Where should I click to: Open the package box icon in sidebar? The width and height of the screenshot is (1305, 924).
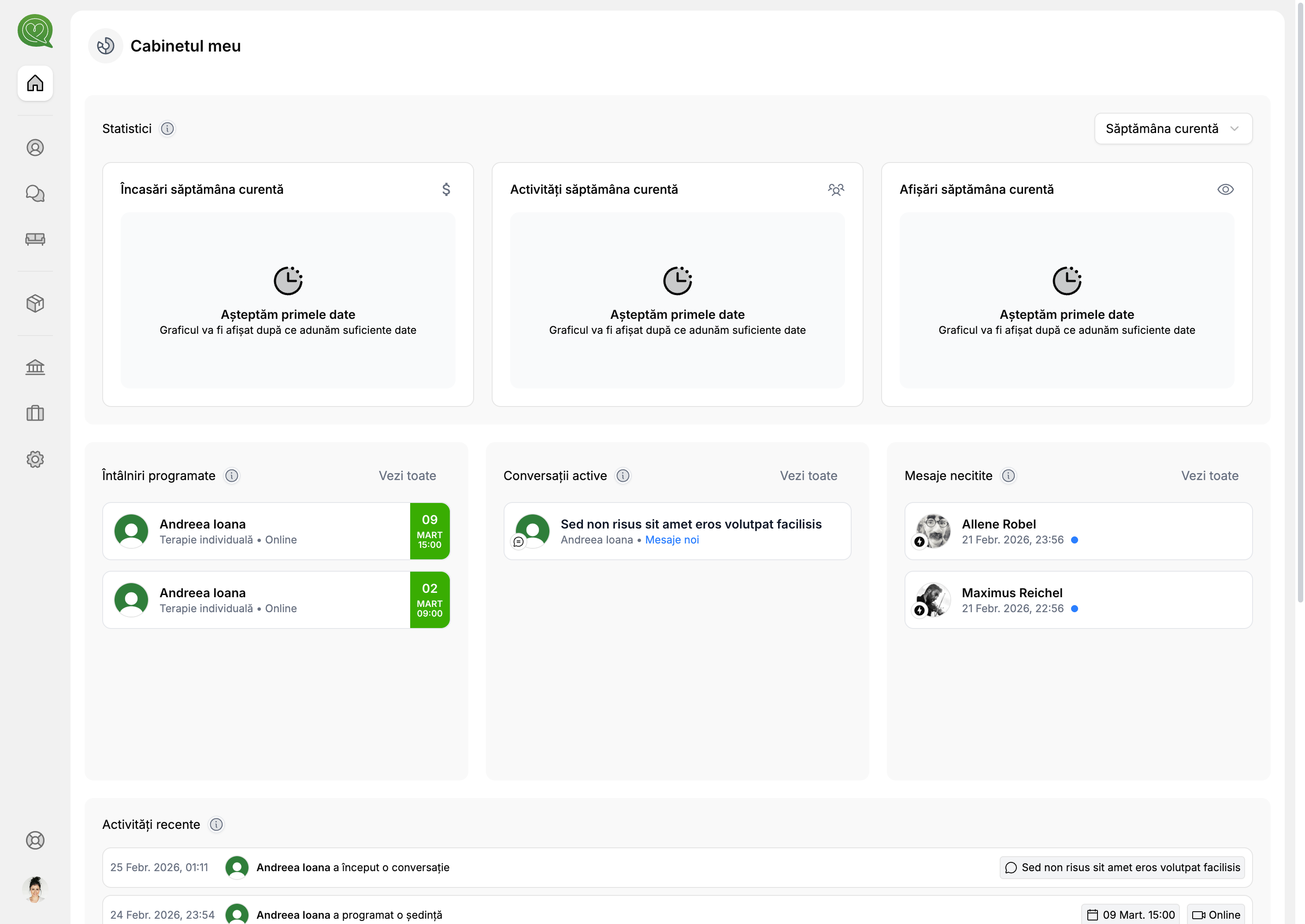(x=35, y=303)
